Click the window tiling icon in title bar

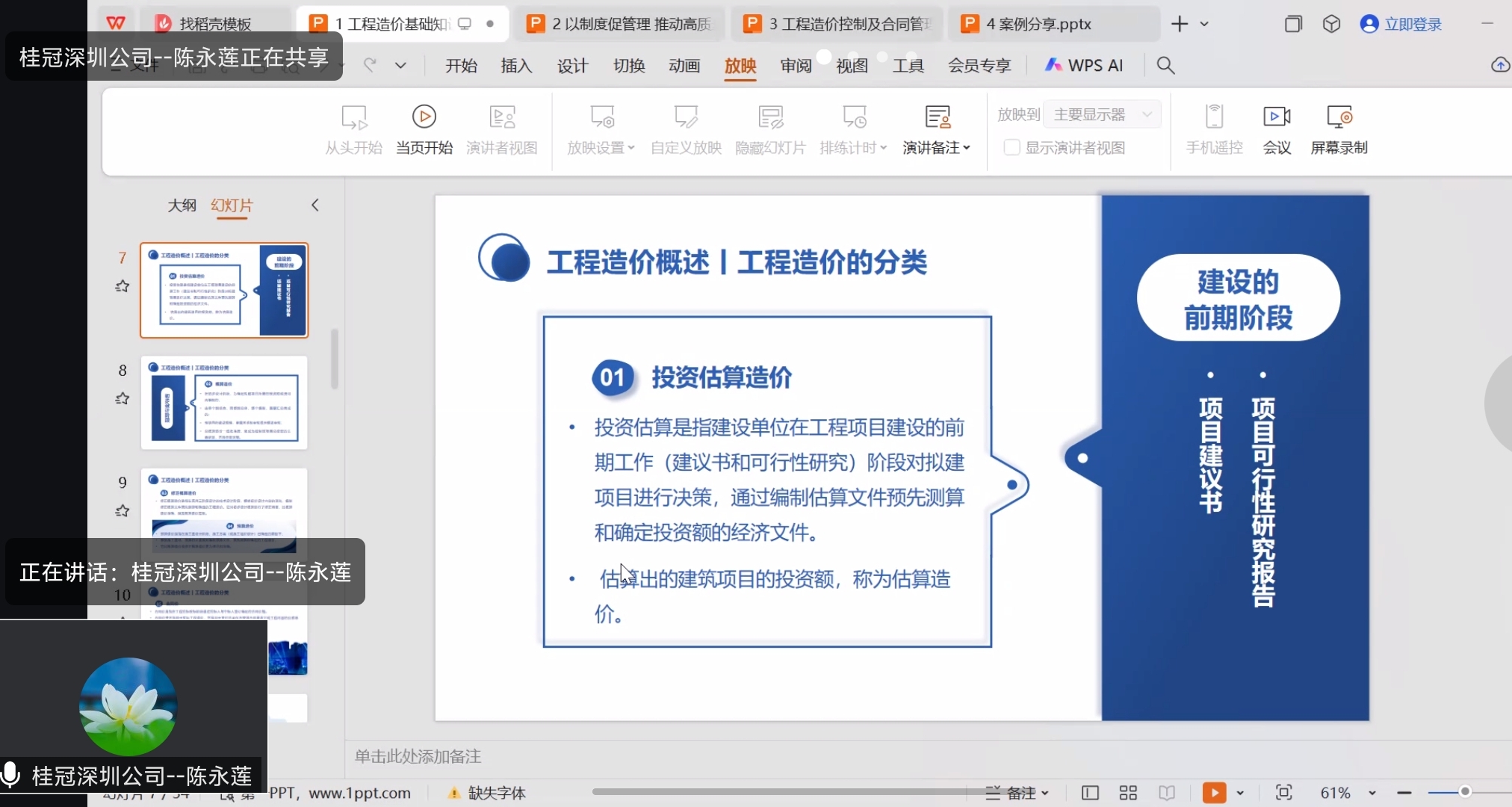[x=1293, y=24]
